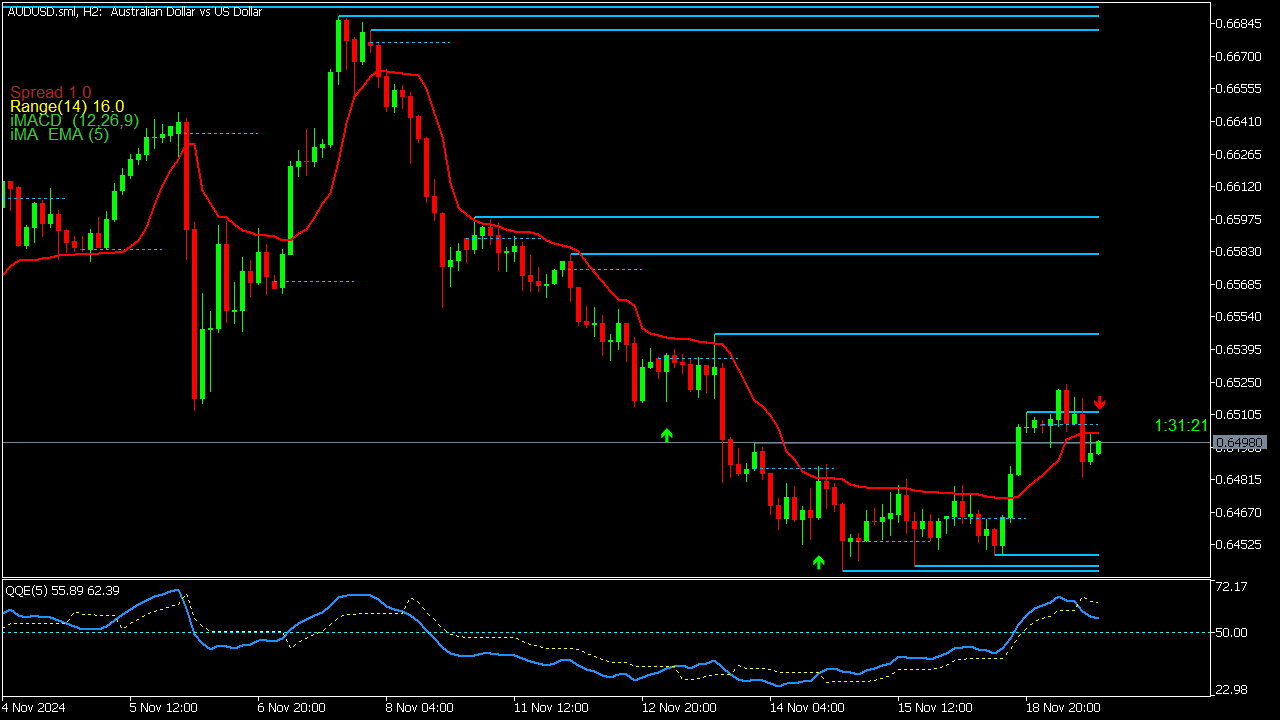This screenshot has height=720, width=1280.
Task: Click the 6 Nov 20:00 time label
Action: (x=291, y=707)
